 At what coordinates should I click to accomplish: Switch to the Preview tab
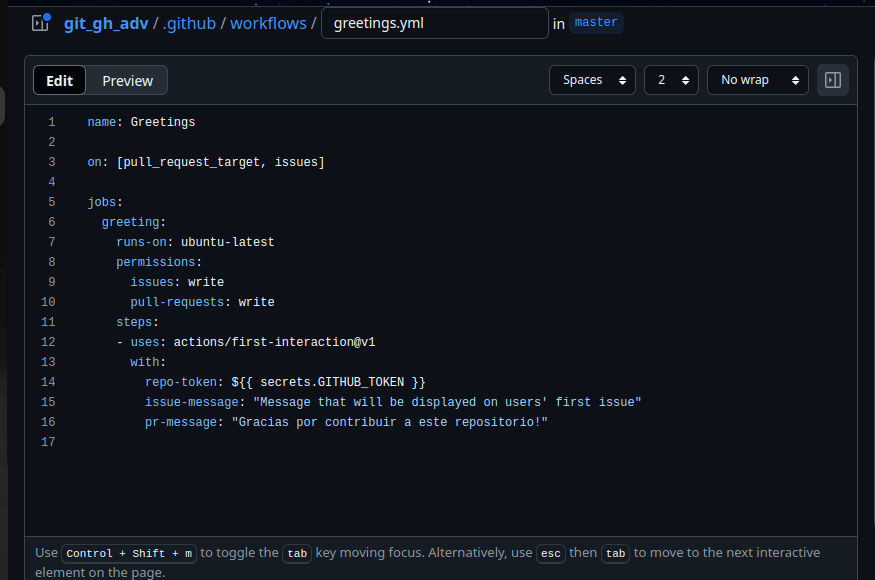[x=127, y=80]
